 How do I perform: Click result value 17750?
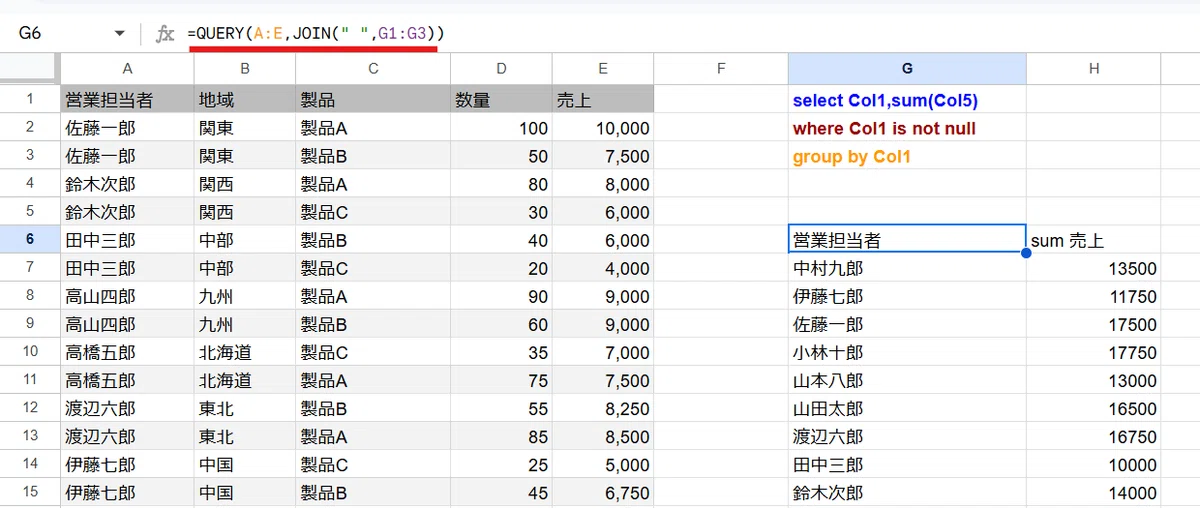tap(1094, 352)
